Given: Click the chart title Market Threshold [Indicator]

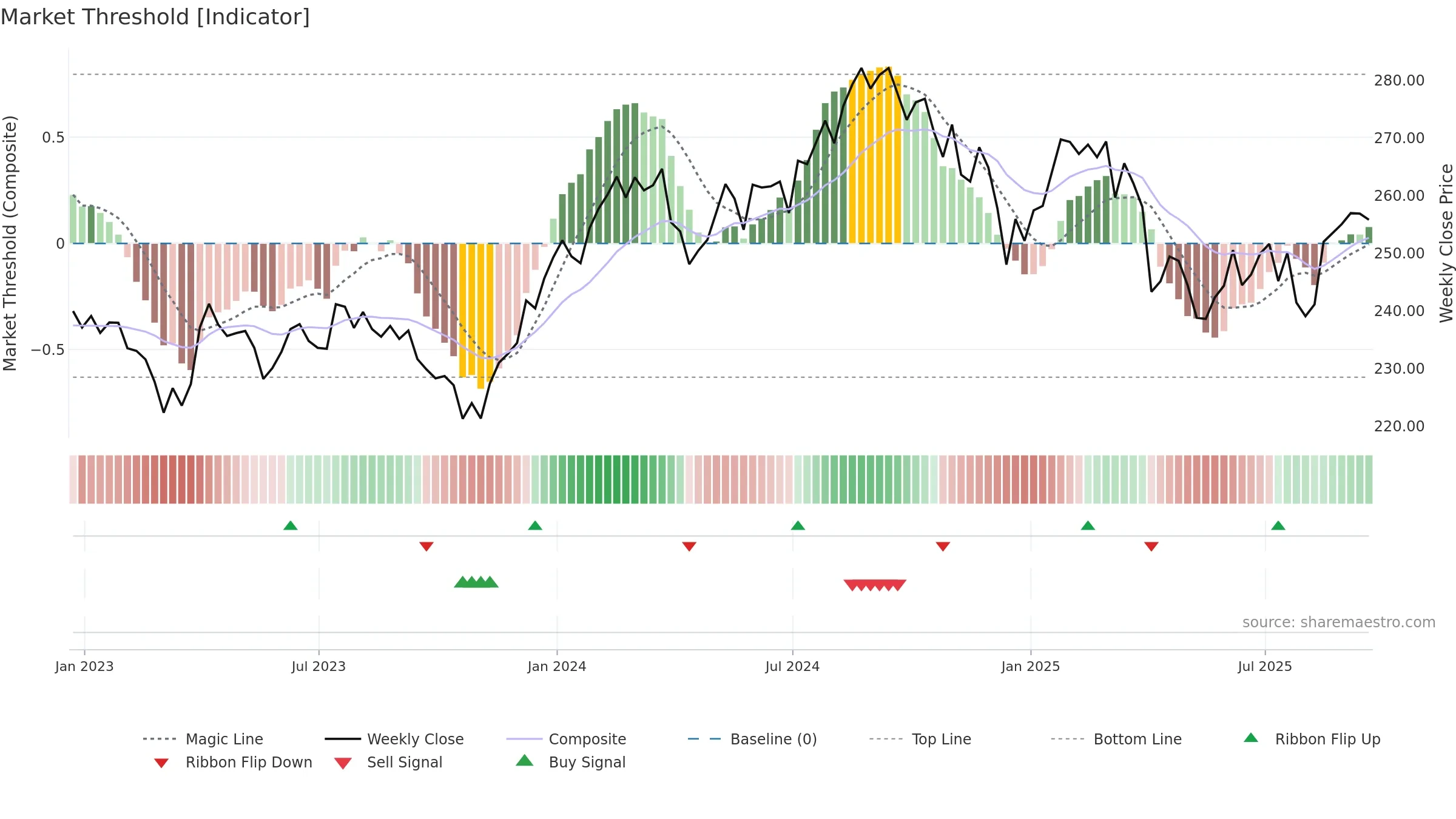Looking at the screenshot, I should (155, 17).
